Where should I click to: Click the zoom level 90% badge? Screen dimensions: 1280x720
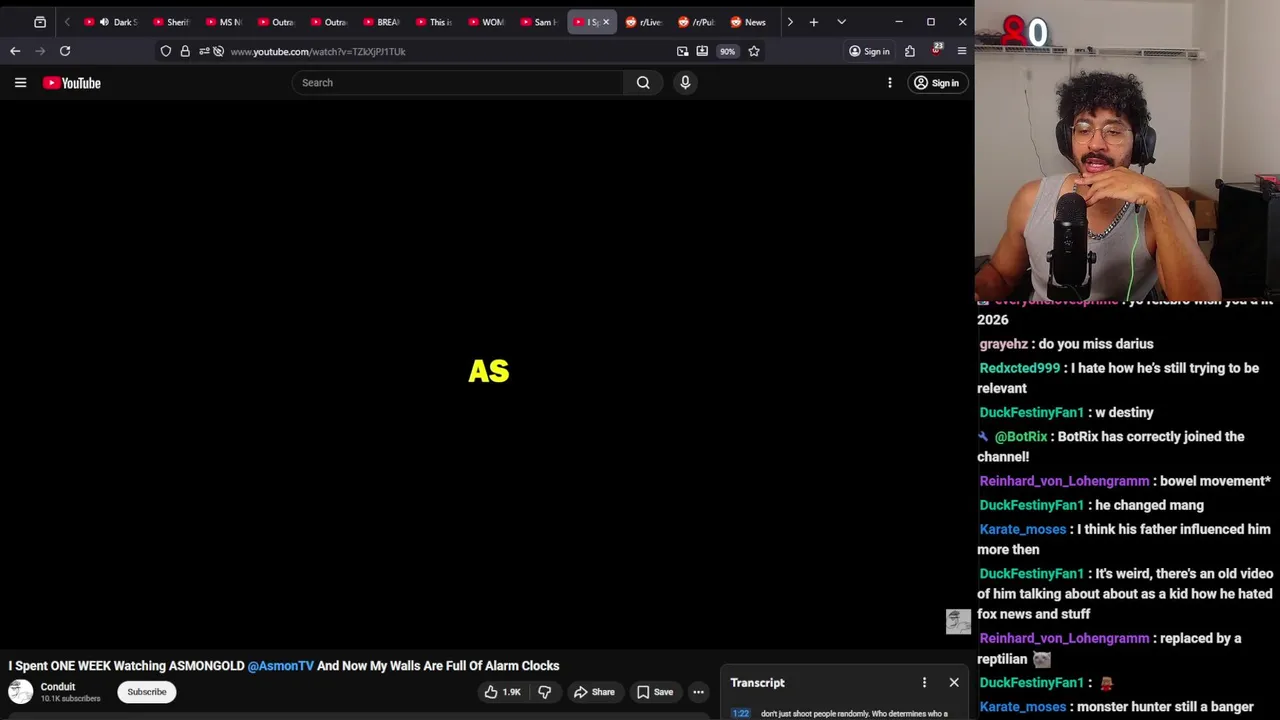click(727, 51)
